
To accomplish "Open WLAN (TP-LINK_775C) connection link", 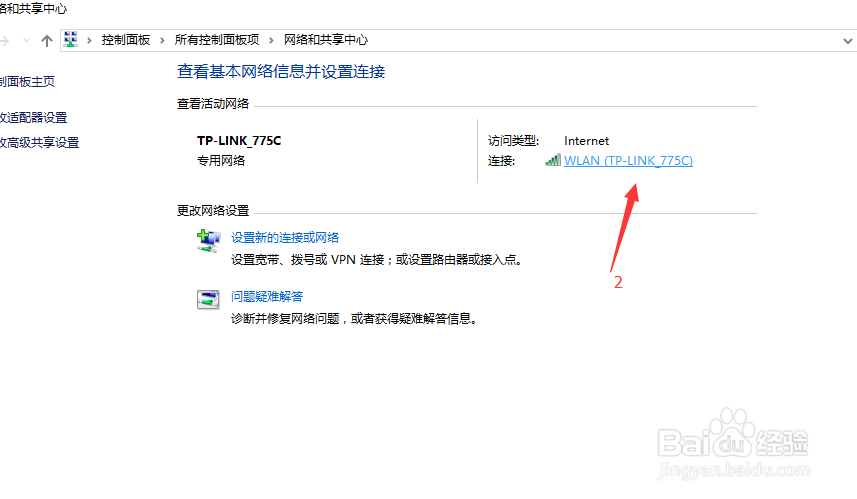I will pos(628,161).
